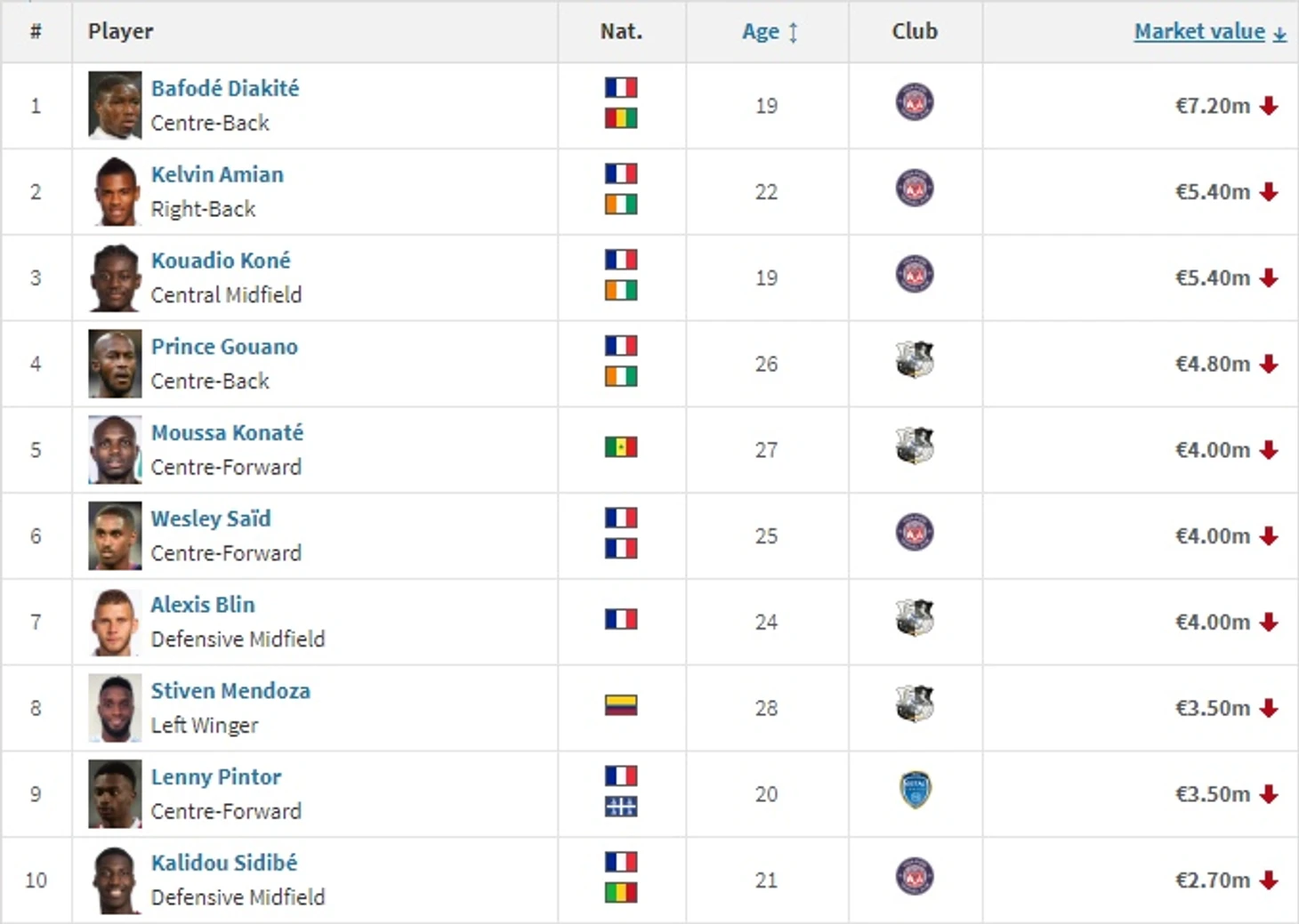The width and height of the screenshot is (1299, 924).
Task: Click the Colombia flag for Stiven Mendoza
Action: (x=621, y=706)
